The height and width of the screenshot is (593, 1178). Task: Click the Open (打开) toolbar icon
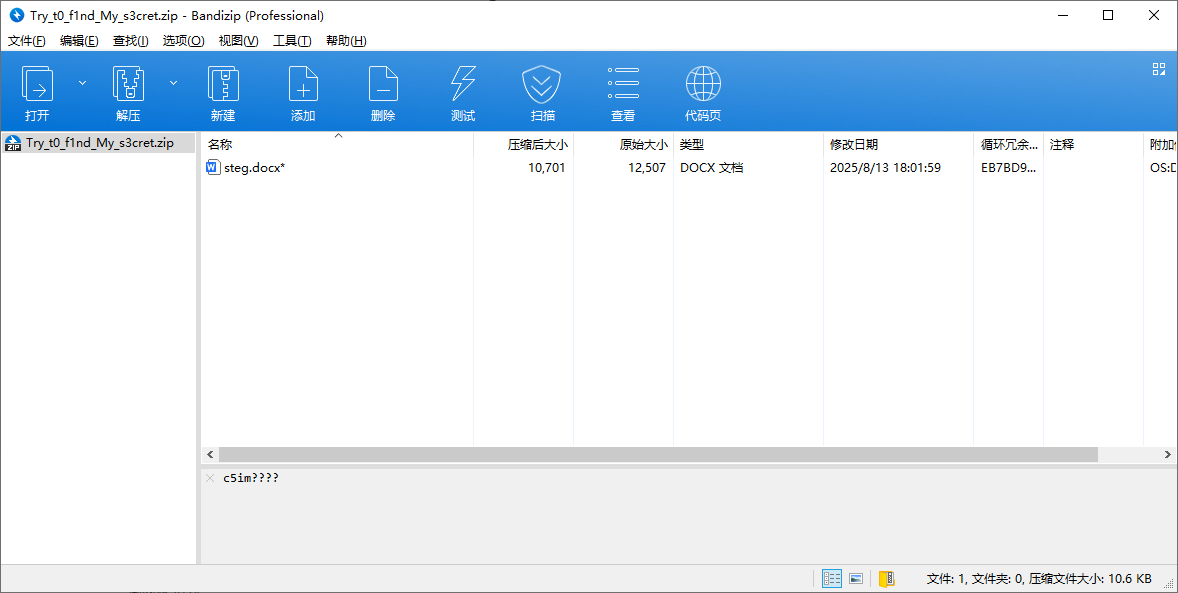point(37,83)
